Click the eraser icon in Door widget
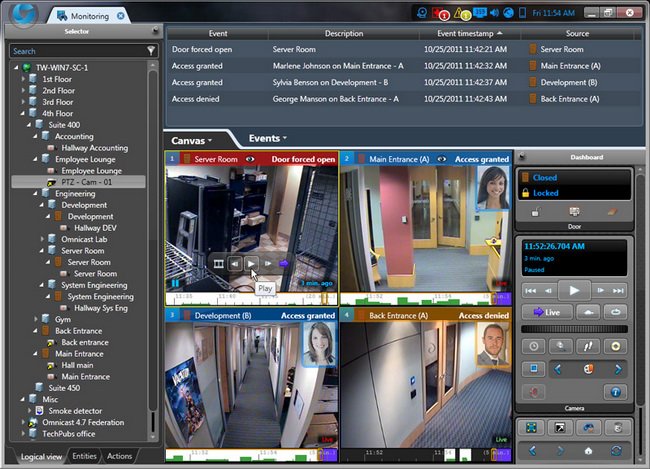Viewport: 650px width, 469px height. tap(612, 212)
